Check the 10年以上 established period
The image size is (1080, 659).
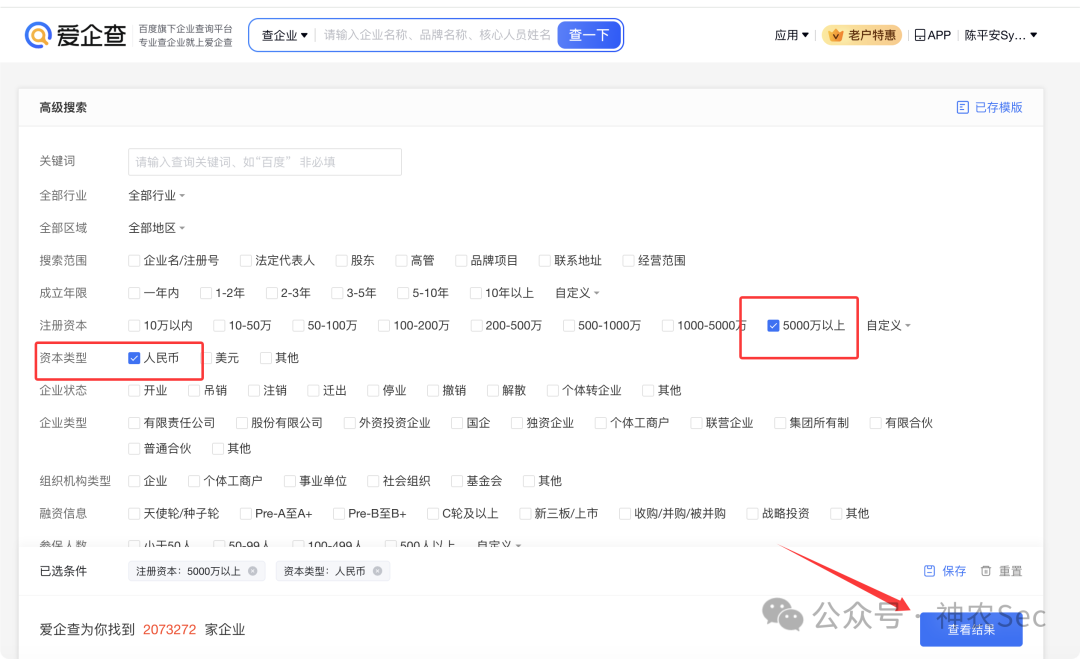point(475,293)
